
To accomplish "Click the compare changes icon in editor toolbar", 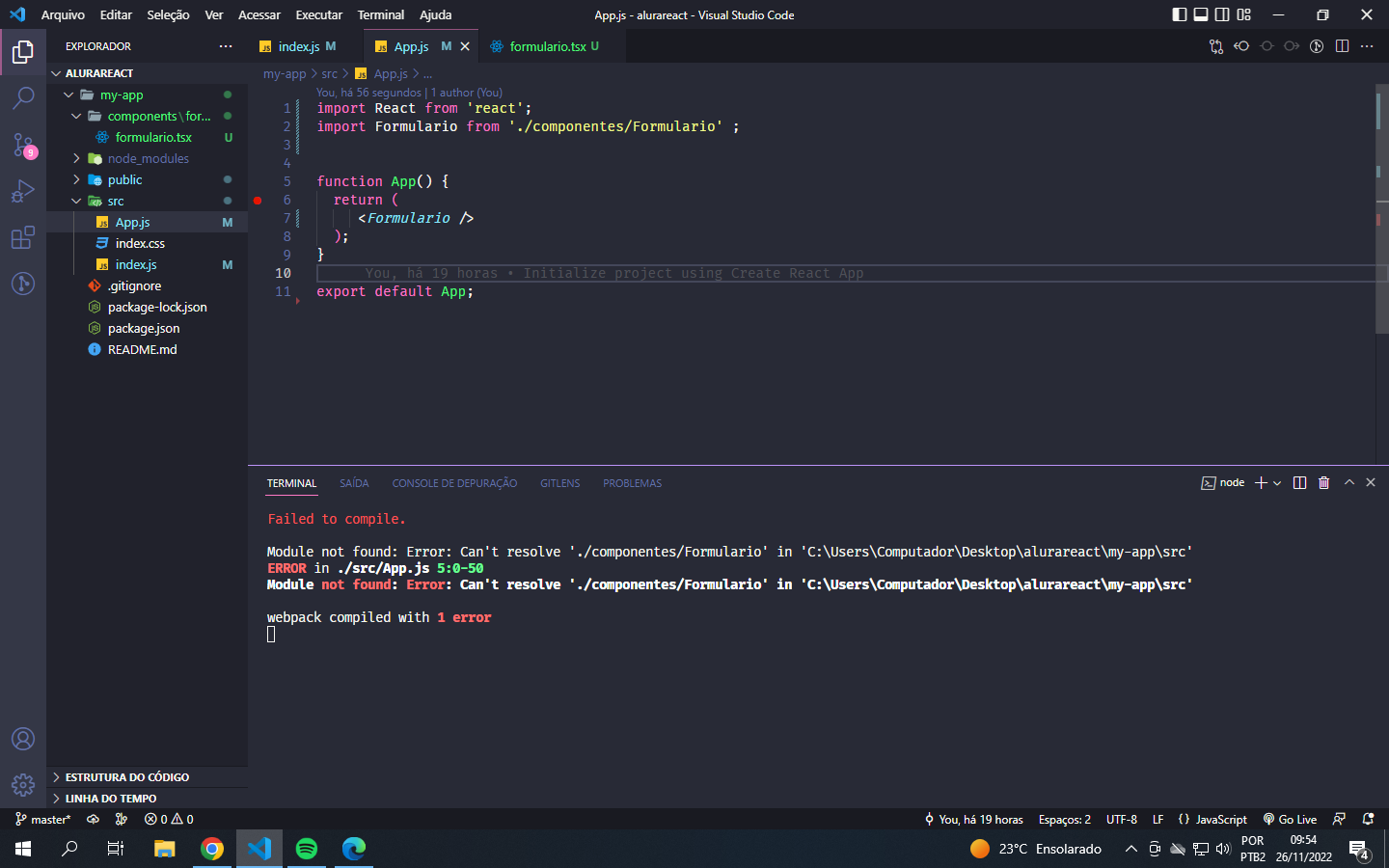I will point(1216,46).
